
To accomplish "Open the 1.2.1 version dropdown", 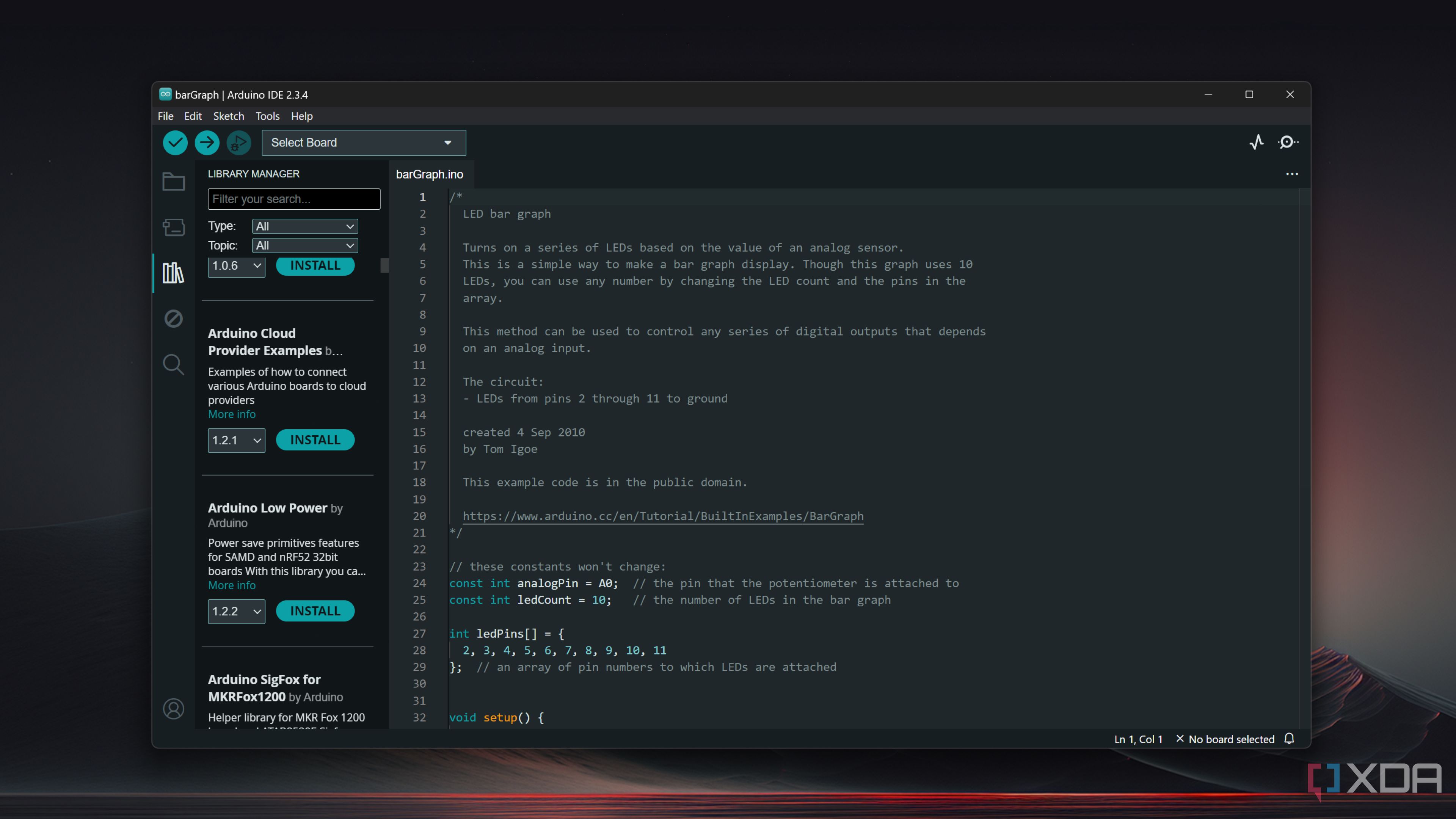I will tap(236, 440).
